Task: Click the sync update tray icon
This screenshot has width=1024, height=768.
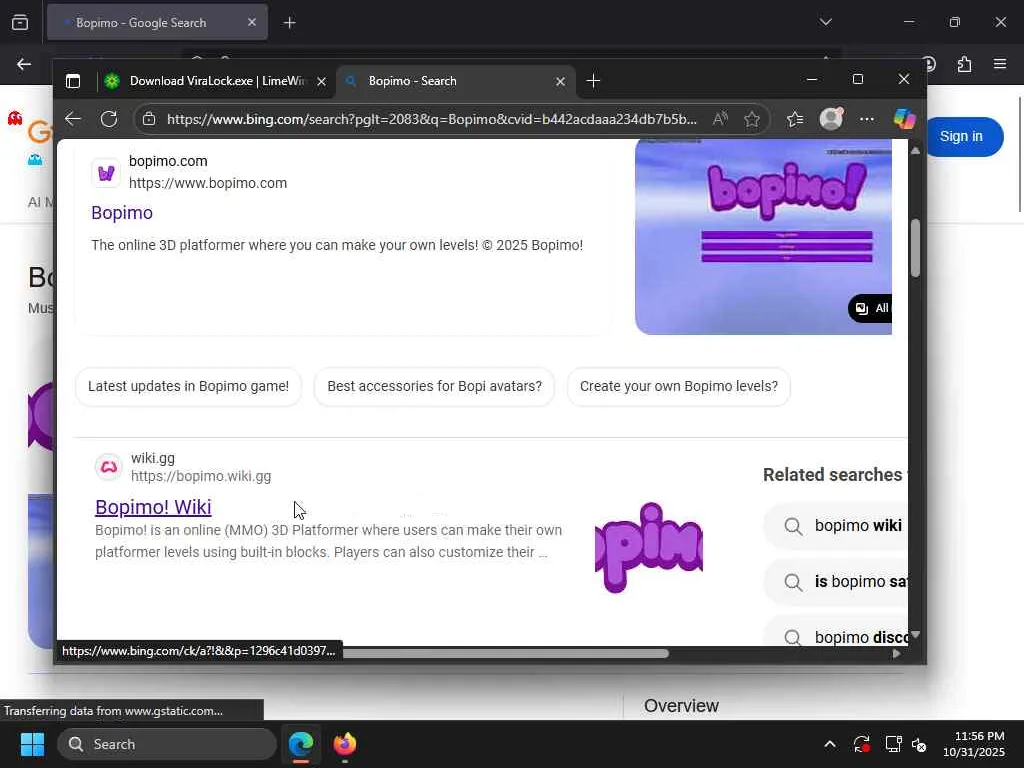Action: pos(861,744)
